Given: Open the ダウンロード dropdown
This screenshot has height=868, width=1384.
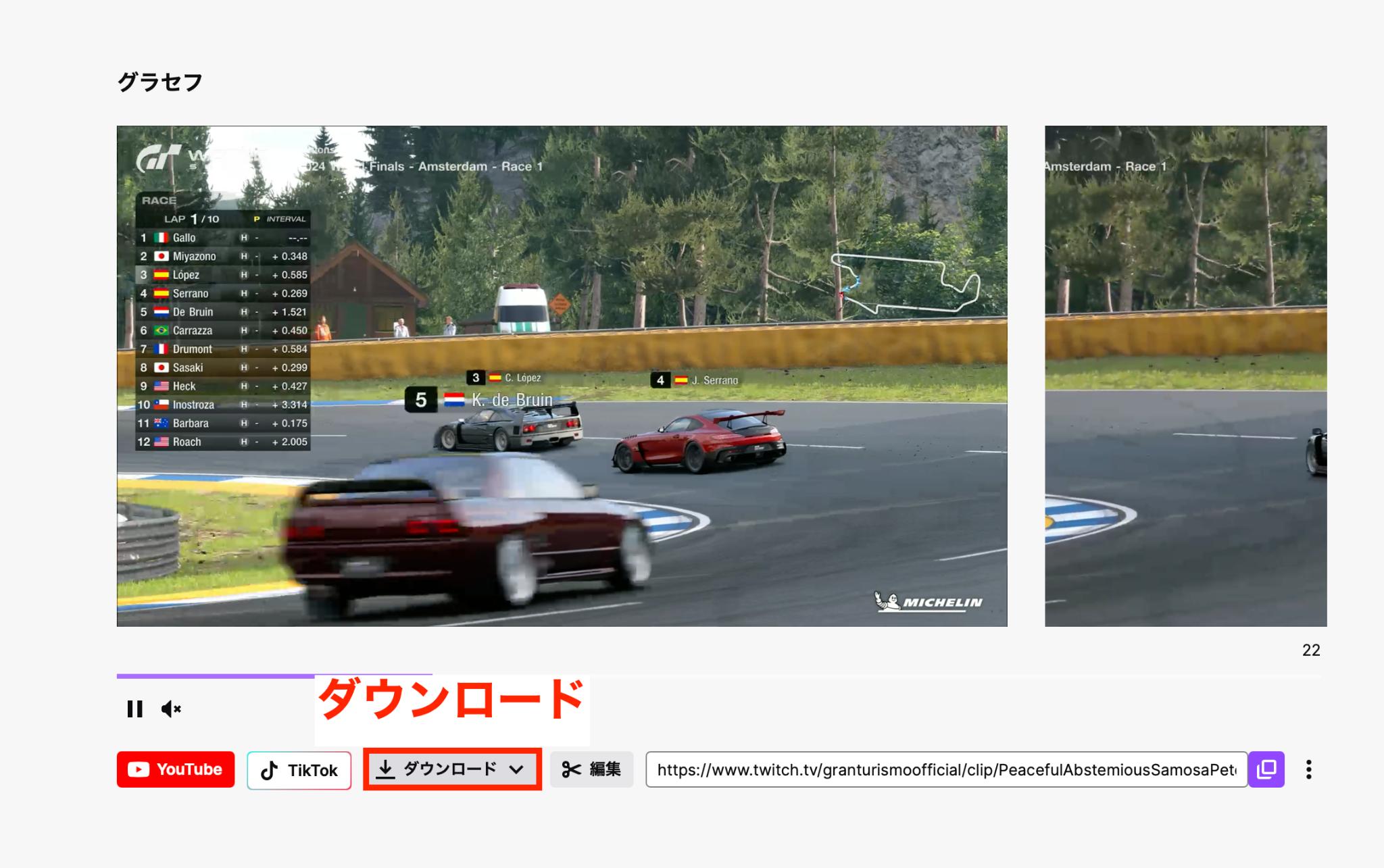Looking at the screenshot, I should pos(452,769).
